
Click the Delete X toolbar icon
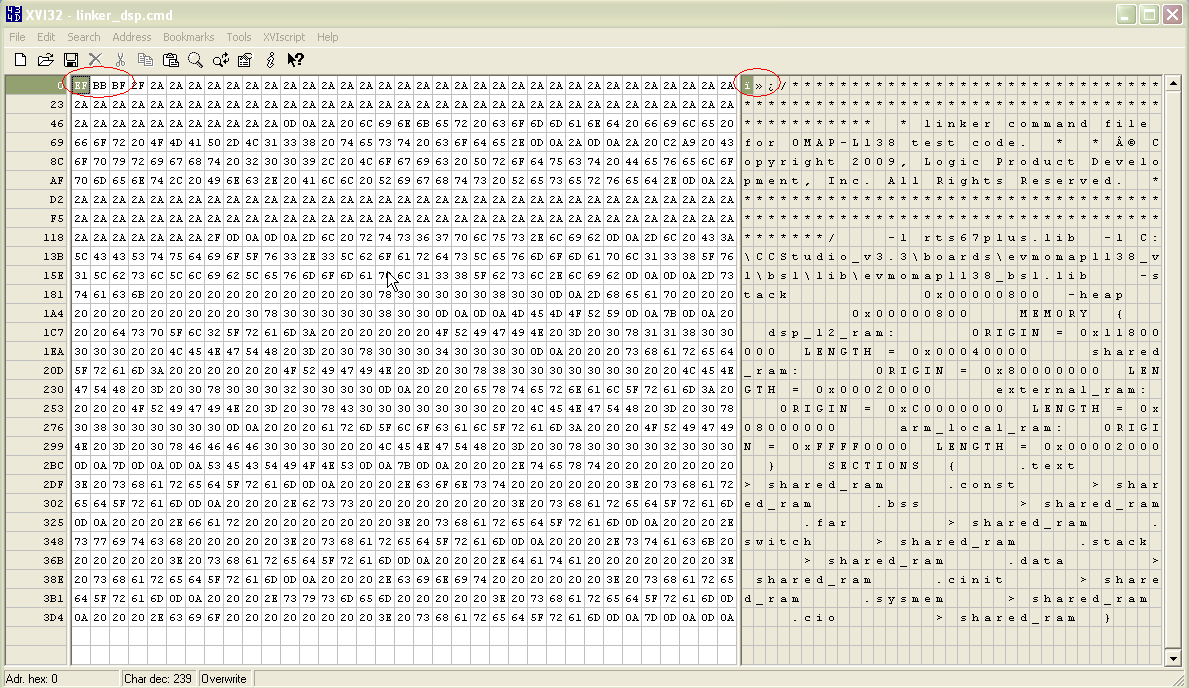tap(96, 60)
